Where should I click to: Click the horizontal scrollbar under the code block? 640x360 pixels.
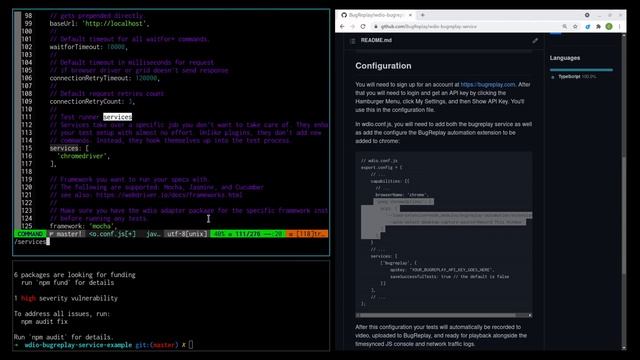click(444, 315)
